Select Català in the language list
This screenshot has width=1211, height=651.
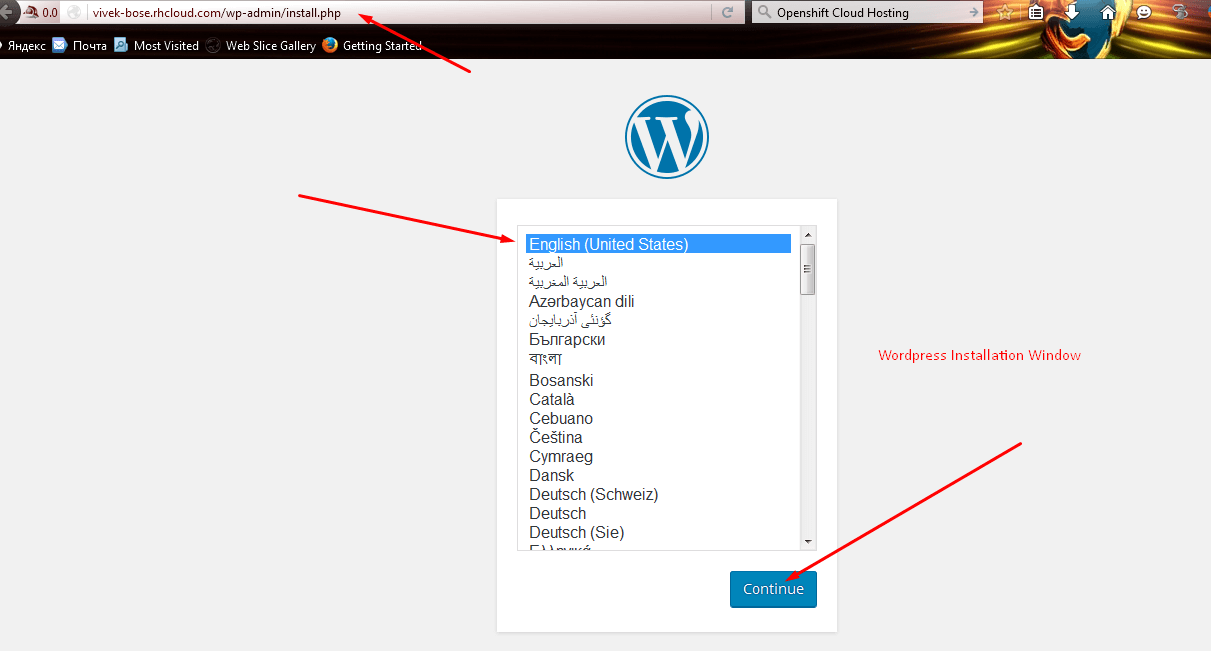[659, 399]
